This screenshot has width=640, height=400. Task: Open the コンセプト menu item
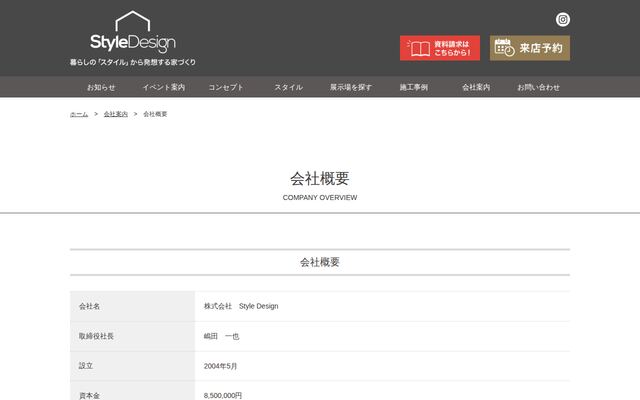226,87
